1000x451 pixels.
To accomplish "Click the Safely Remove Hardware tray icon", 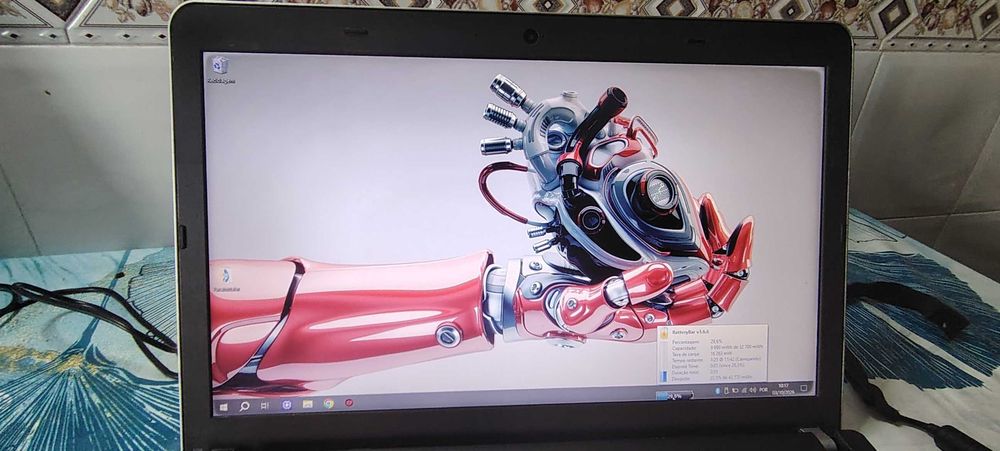I will point(726,390).
